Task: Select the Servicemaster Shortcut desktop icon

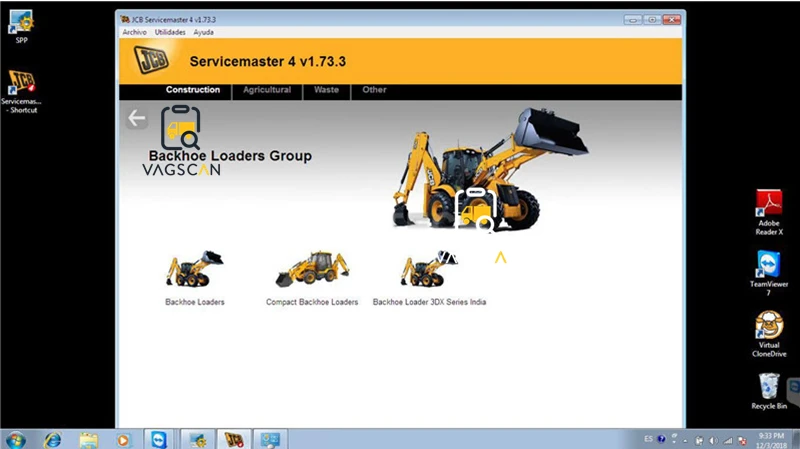Action: pyautogui.click(x=21, y=92)
